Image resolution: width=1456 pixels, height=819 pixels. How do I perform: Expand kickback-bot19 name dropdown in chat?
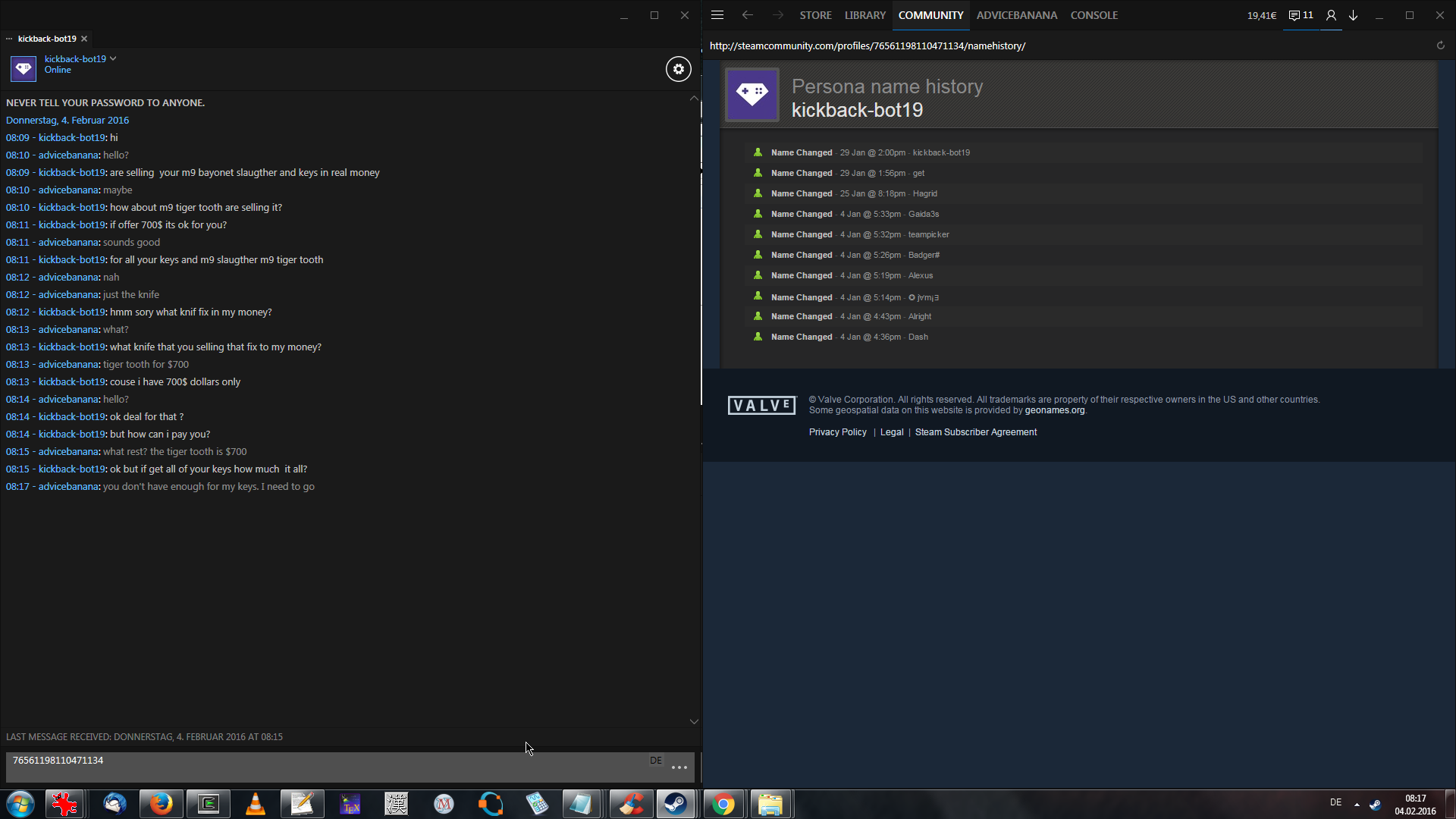(x=113, y=58)
